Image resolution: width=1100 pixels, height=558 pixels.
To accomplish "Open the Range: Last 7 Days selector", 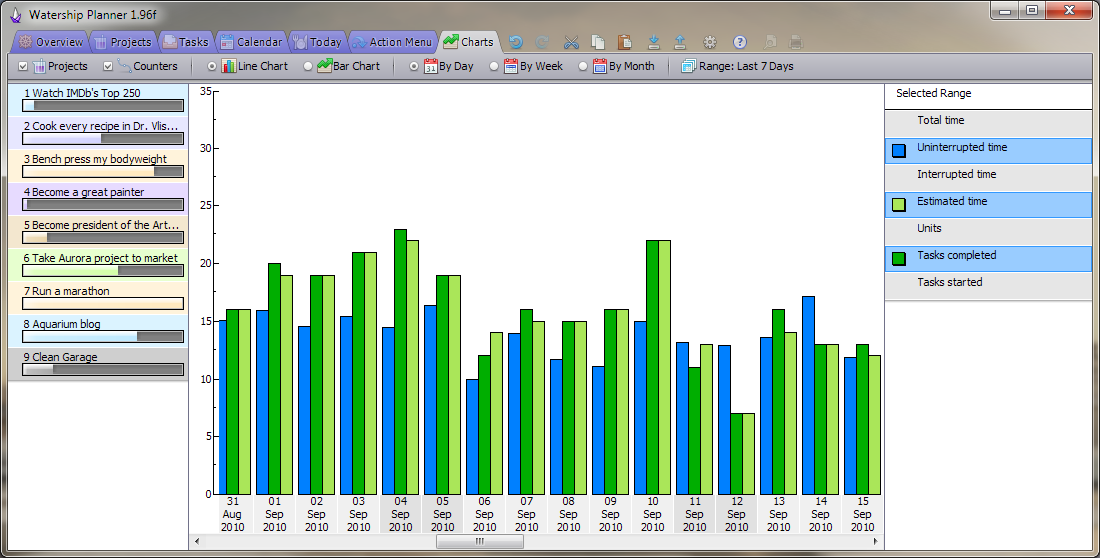I will point(737,66).
